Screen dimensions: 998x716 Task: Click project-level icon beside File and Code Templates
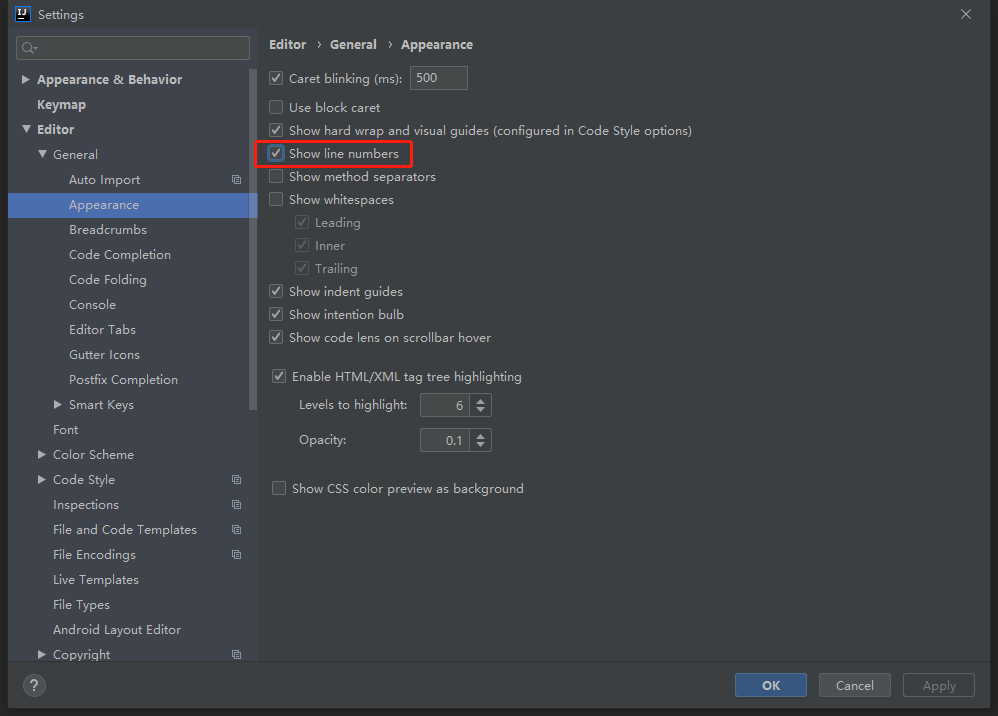(x=236, y=530)
